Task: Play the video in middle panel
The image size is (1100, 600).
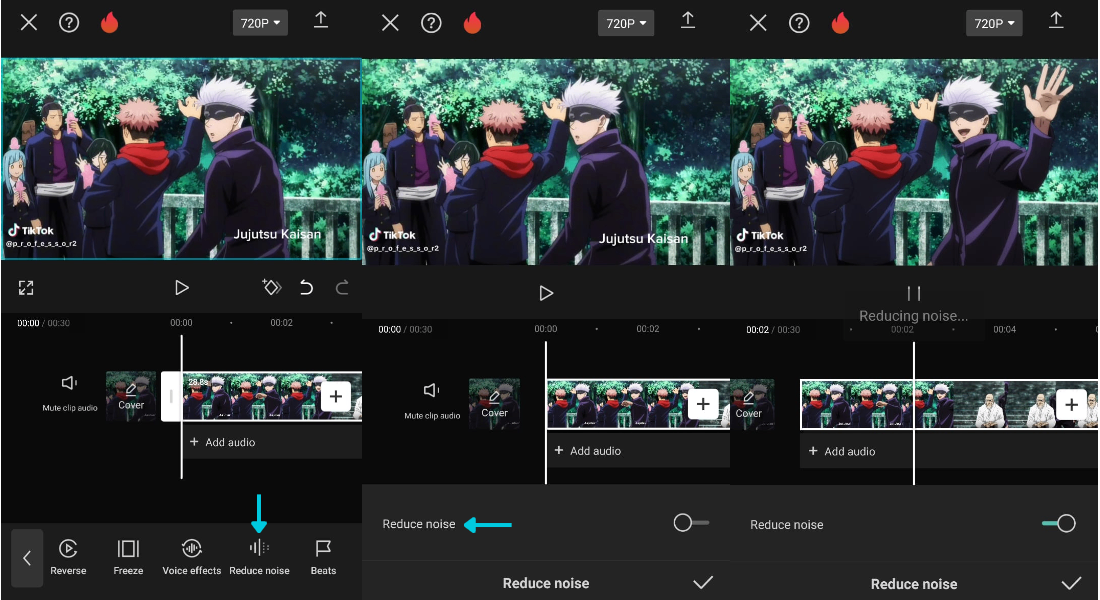Action: click(546, 293)
